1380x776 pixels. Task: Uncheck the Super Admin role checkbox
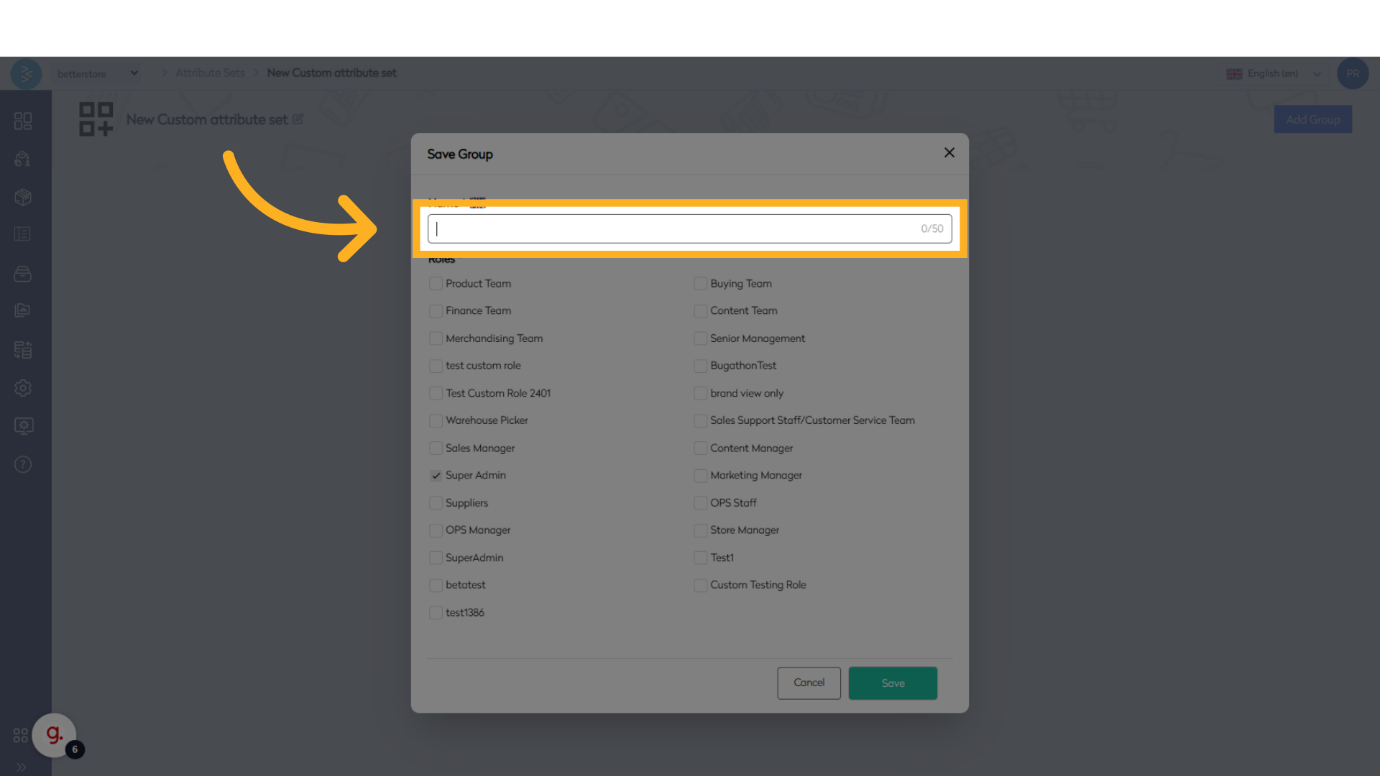pos(436,476)
